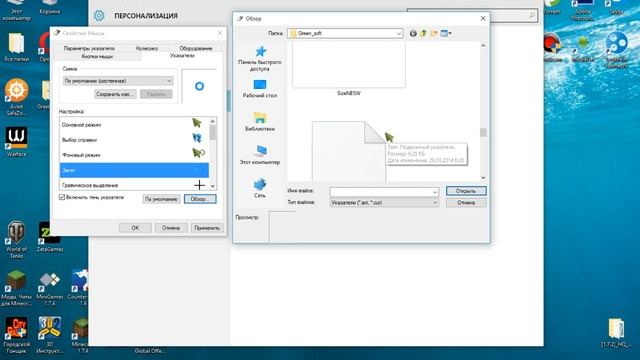Select Основной режим cursor row
Viewport: 640px width, 360px height.
tap(134, 124)
